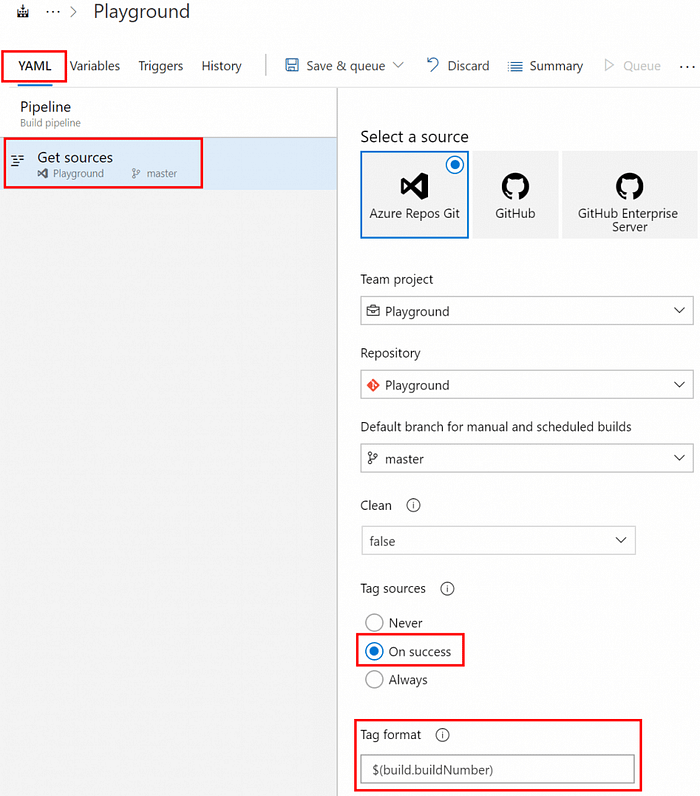Click the Discard undo icon

point(432,64)
